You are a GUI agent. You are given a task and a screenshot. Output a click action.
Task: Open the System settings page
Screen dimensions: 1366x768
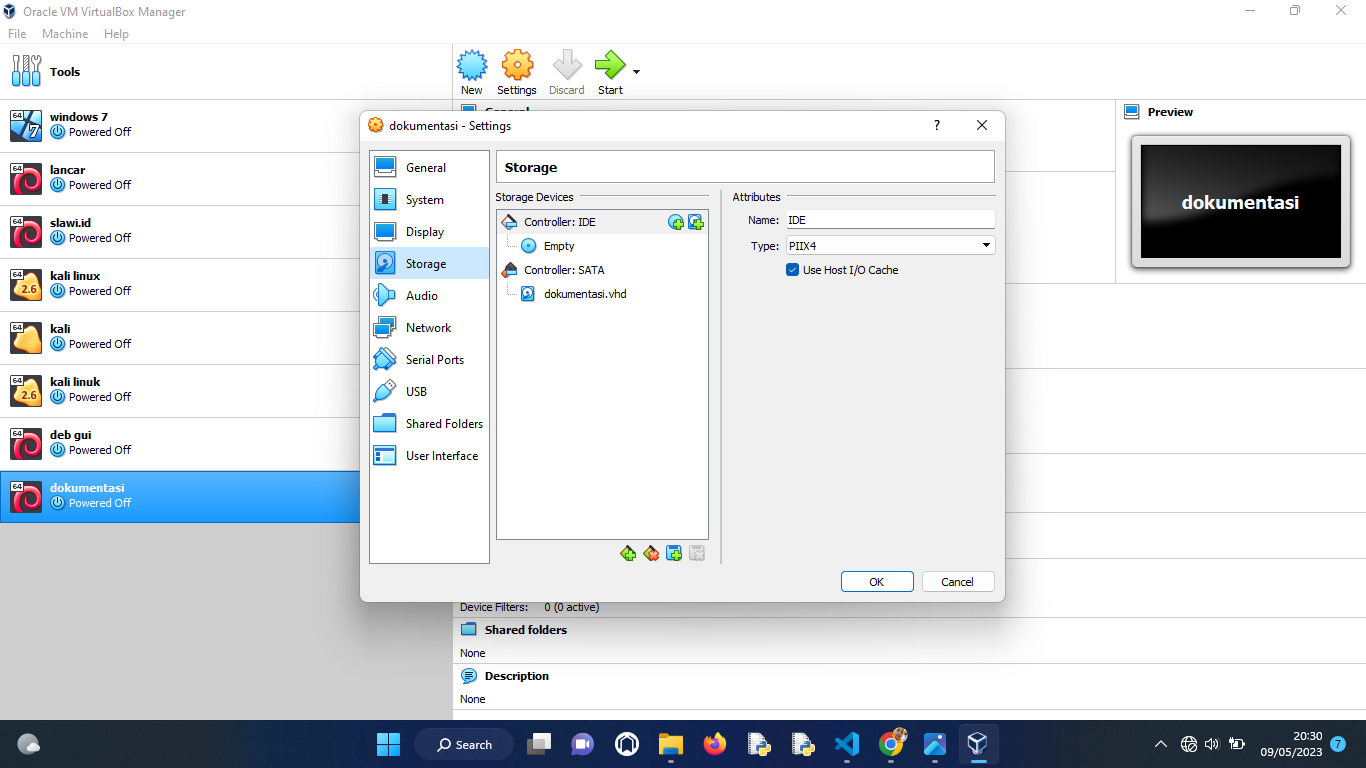[429, 200]
